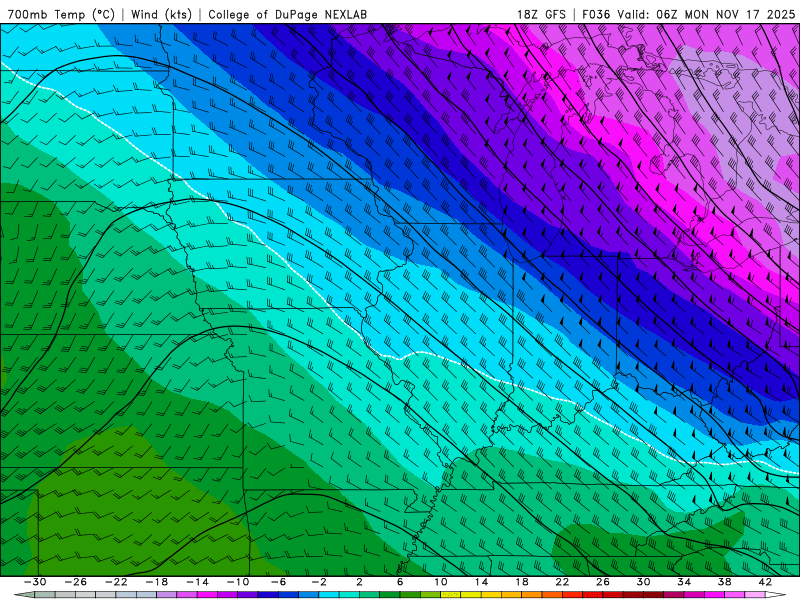
Task: Click the -22 colorbar label
Action: [x=116, y=582]
